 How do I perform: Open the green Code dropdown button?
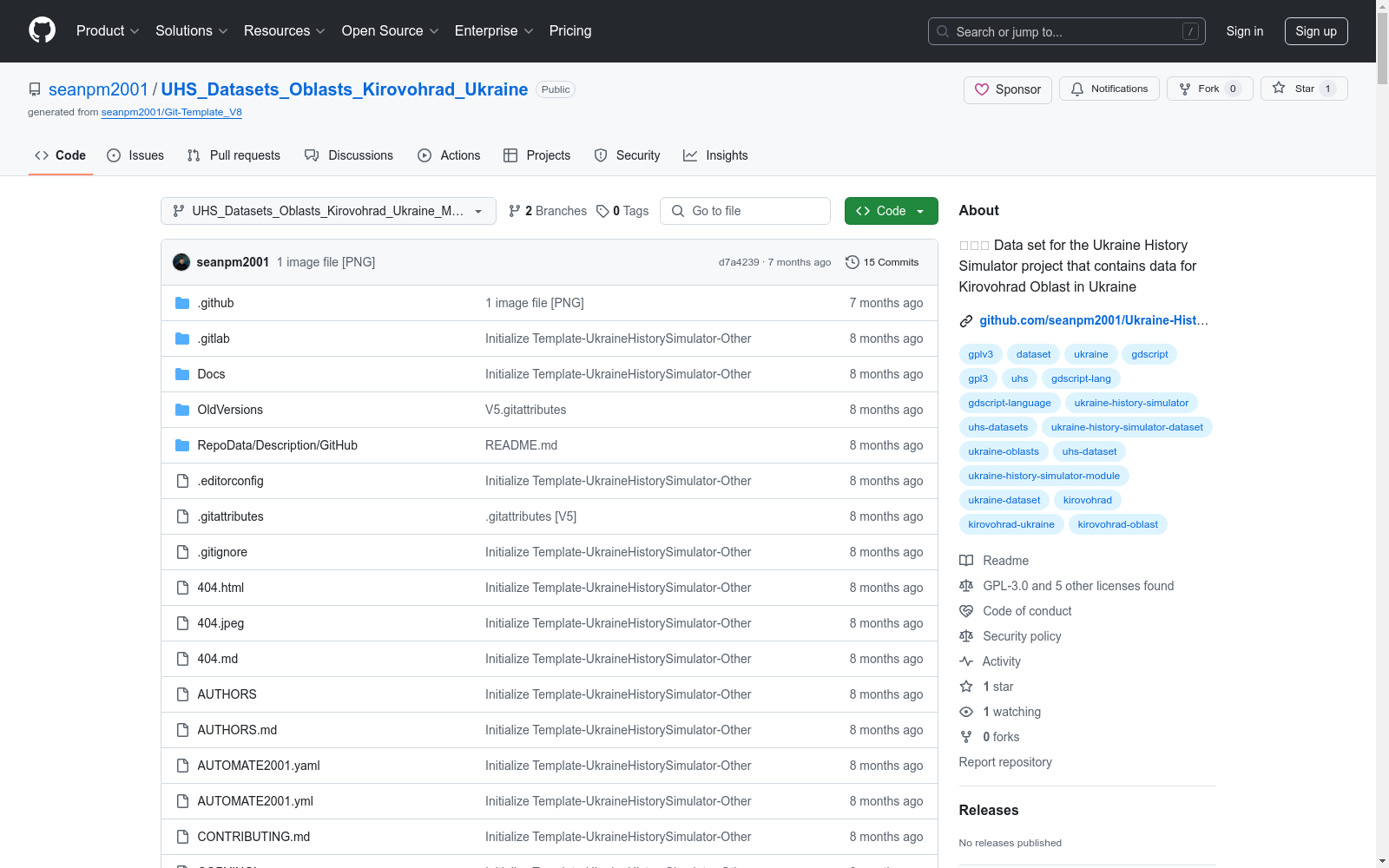pyautogui.click(x=891, y=211)
